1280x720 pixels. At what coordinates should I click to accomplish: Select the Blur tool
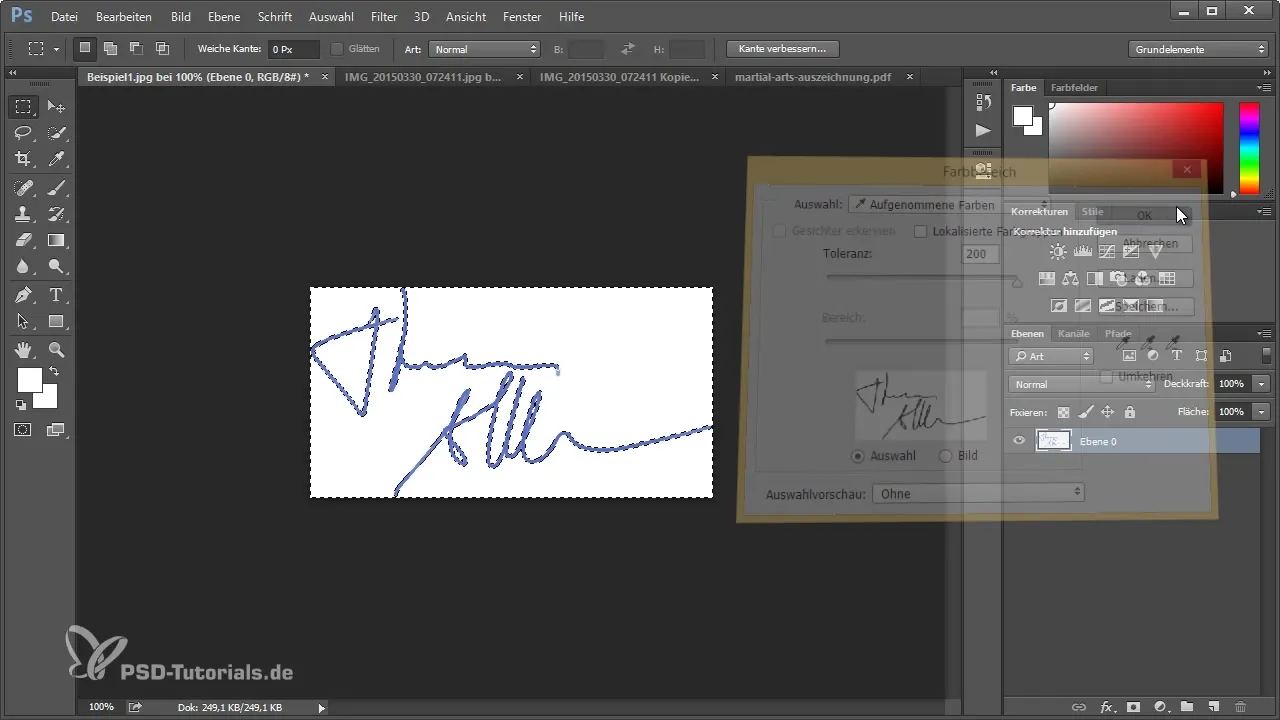coord(24,266)
